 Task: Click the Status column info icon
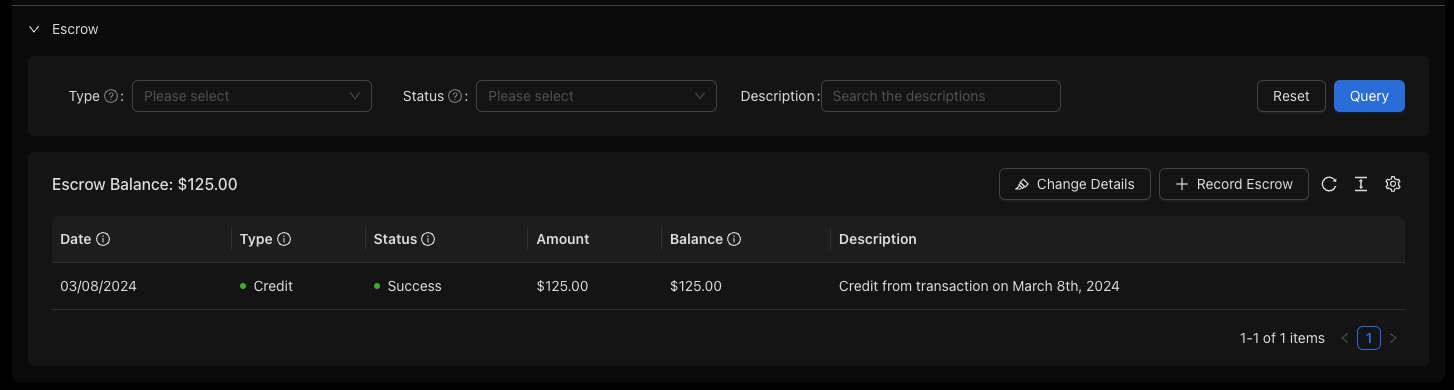point(428,239)
